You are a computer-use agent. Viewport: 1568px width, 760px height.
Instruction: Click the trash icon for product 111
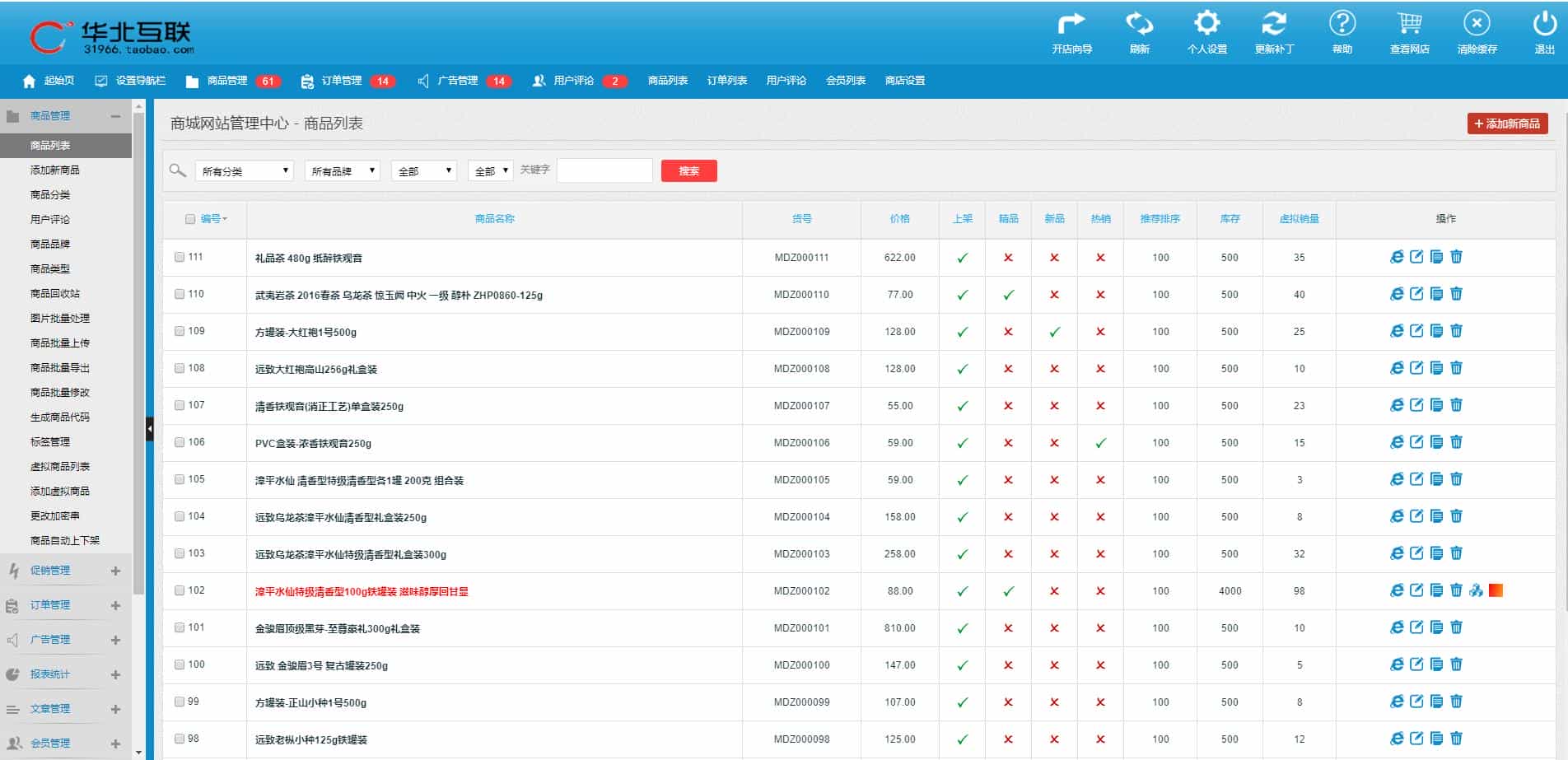pyautogui.click(x=1456, y=257)
